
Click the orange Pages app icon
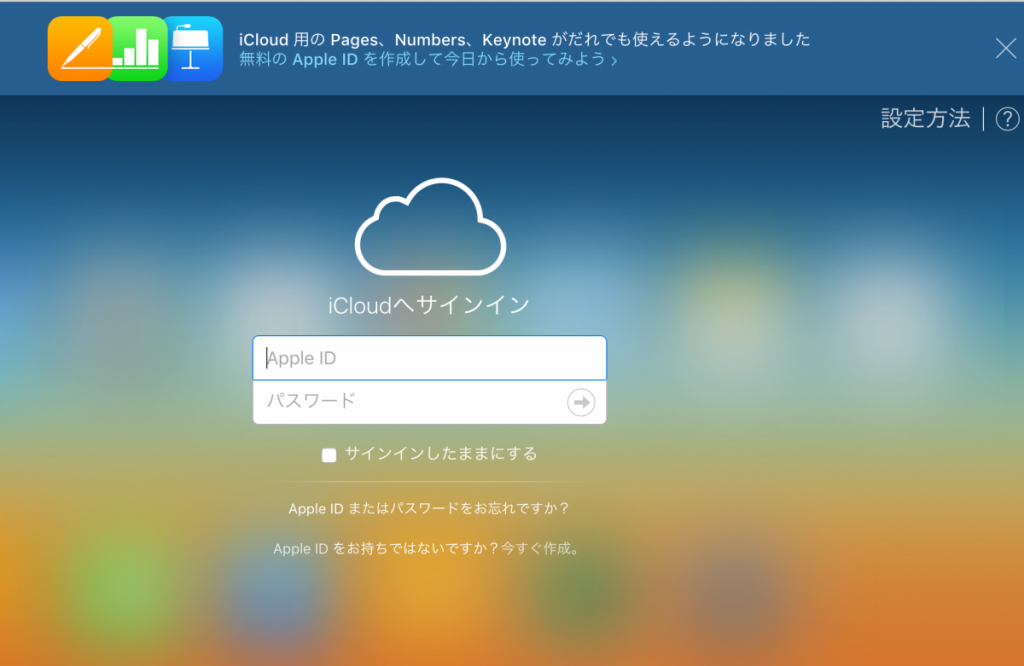point(80,48)
